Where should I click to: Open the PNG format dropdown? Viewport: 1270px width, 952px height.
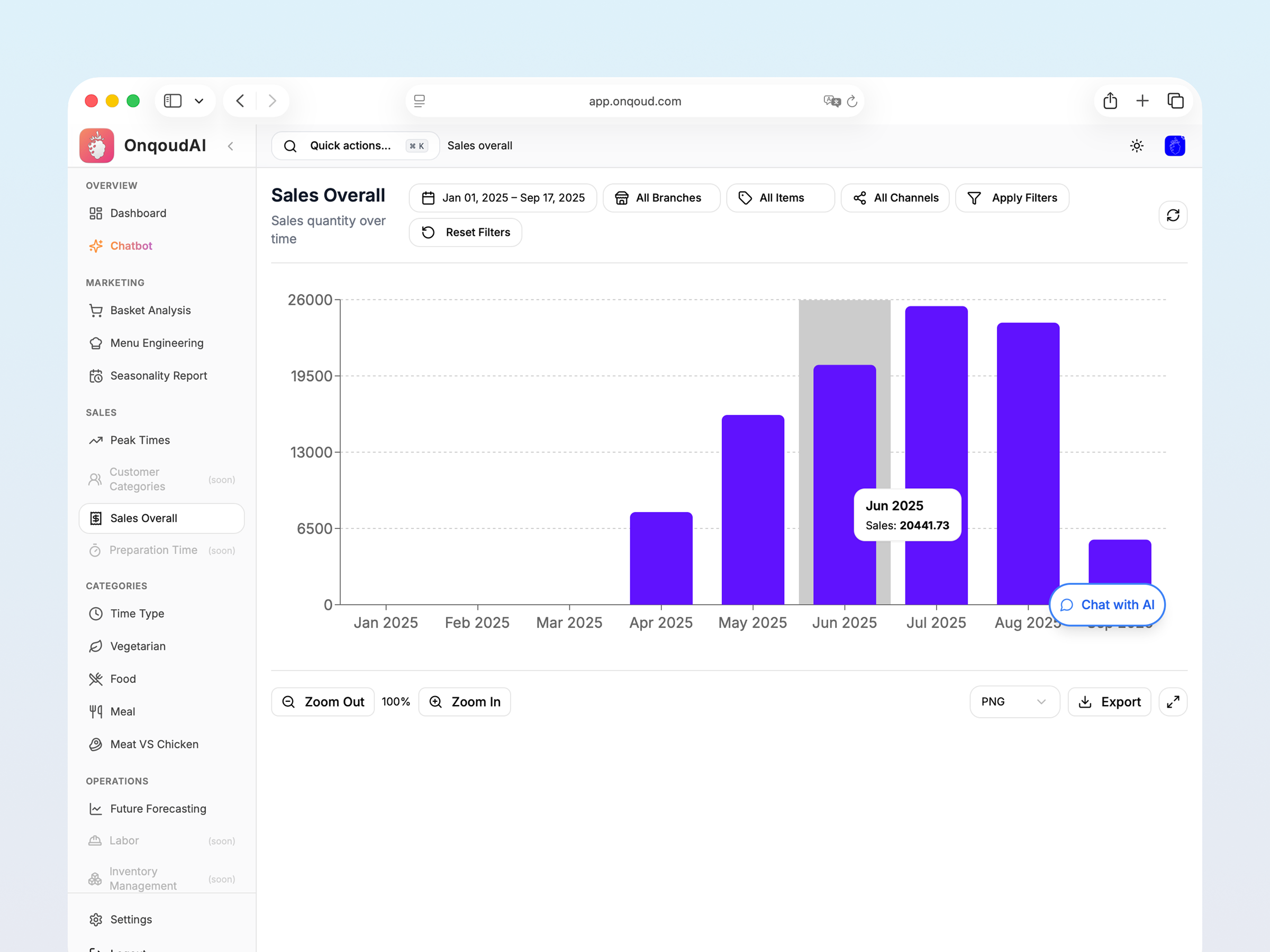(1014, 701)
